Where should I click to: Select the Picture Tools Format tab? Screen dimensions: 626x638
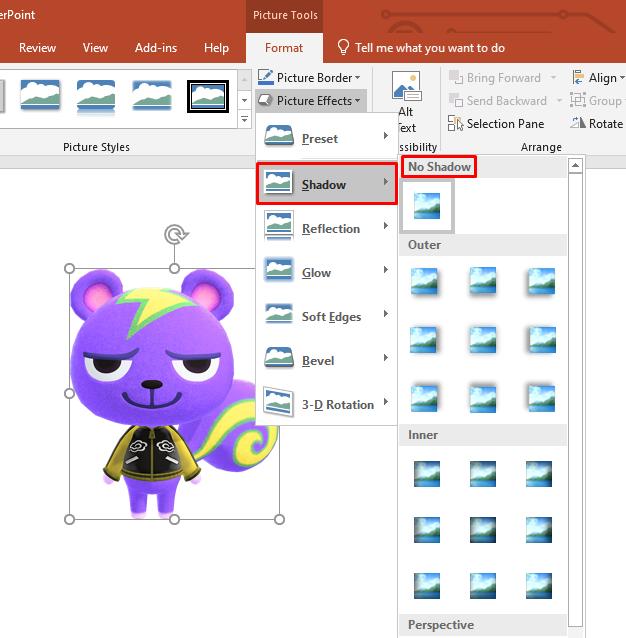coord(284,48)
